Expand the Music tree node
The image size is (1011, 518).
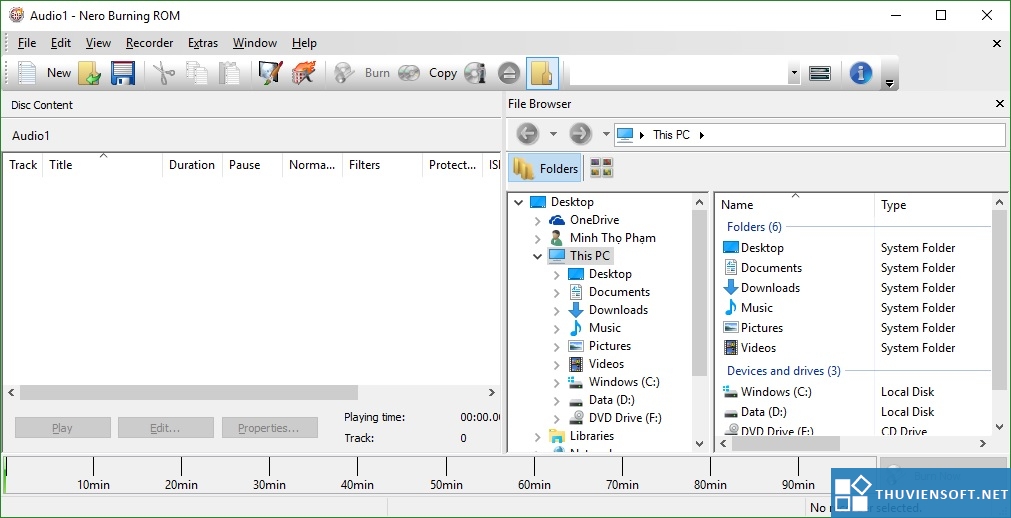pos(556,328)
